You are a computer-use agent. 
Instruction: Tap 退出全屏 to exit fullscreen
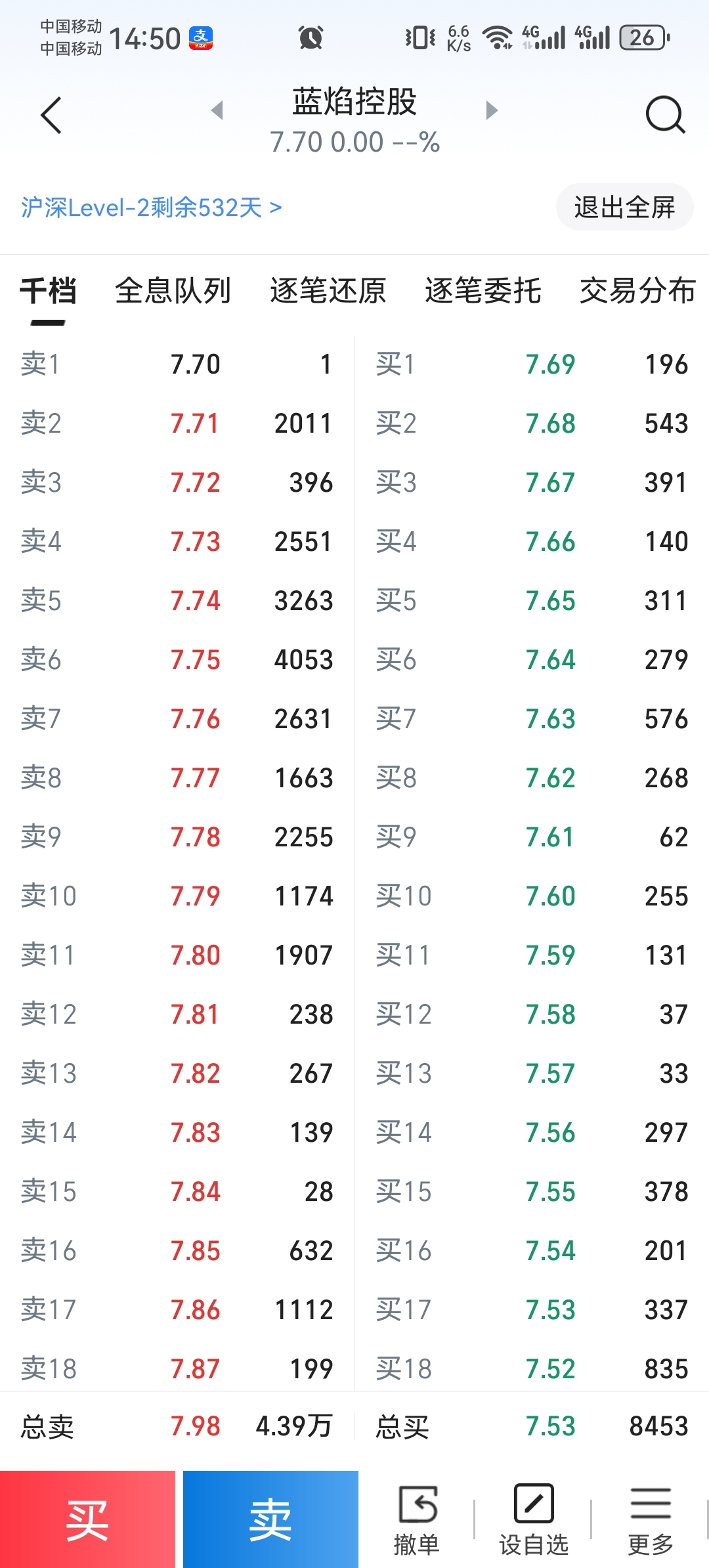pyautogui.click(x=624, y=207)
